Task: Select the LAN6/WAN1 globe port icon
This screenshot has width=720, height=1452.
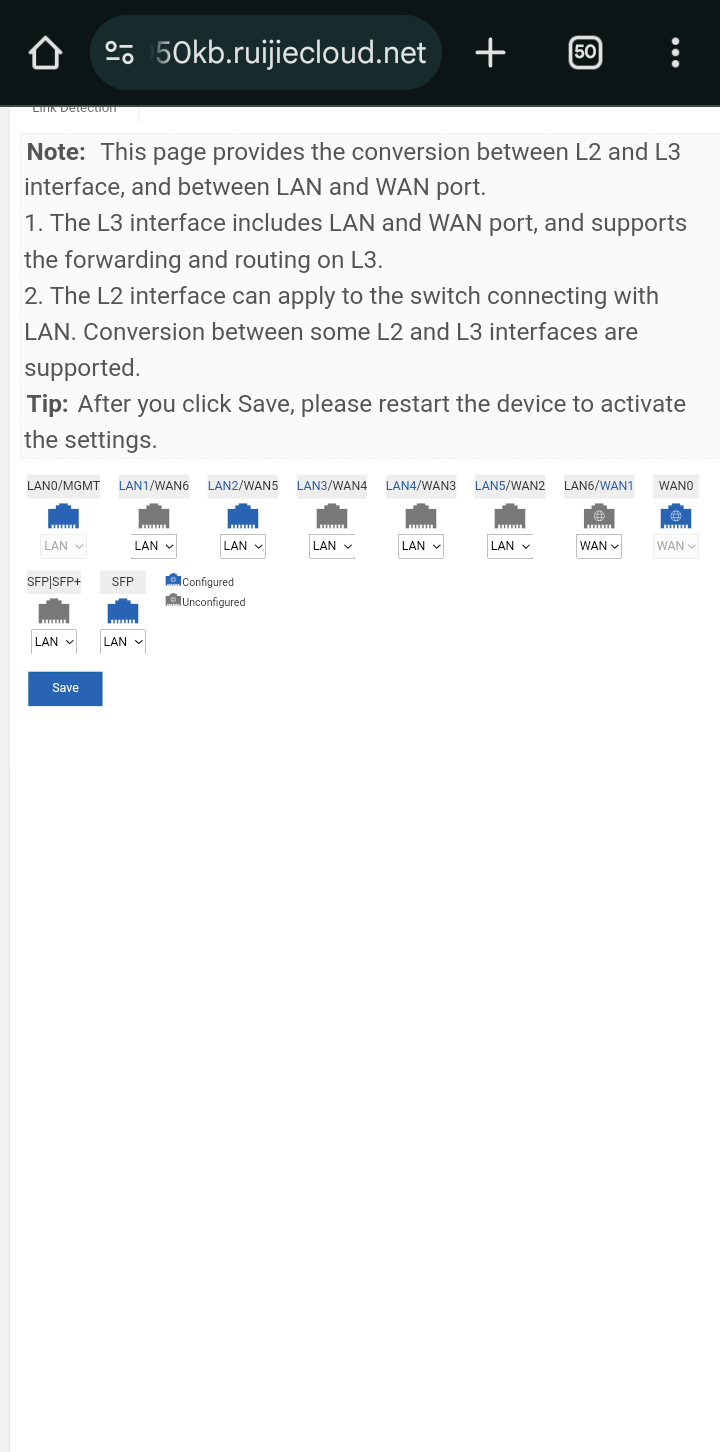Action: pos(599,517)
